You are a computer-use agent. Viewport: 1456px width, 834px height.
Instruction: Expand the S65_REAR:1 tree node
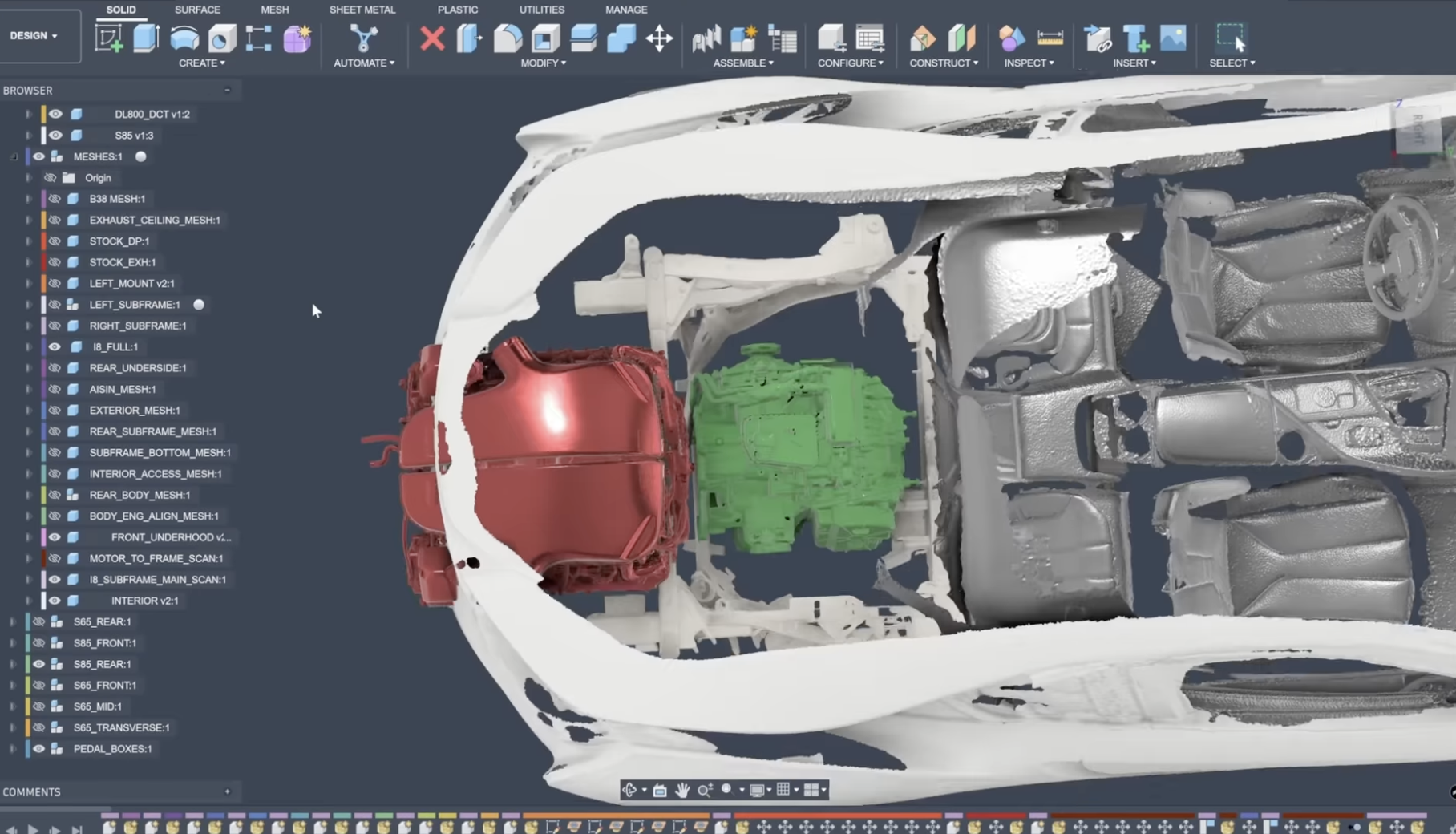(x=13, y=621)
